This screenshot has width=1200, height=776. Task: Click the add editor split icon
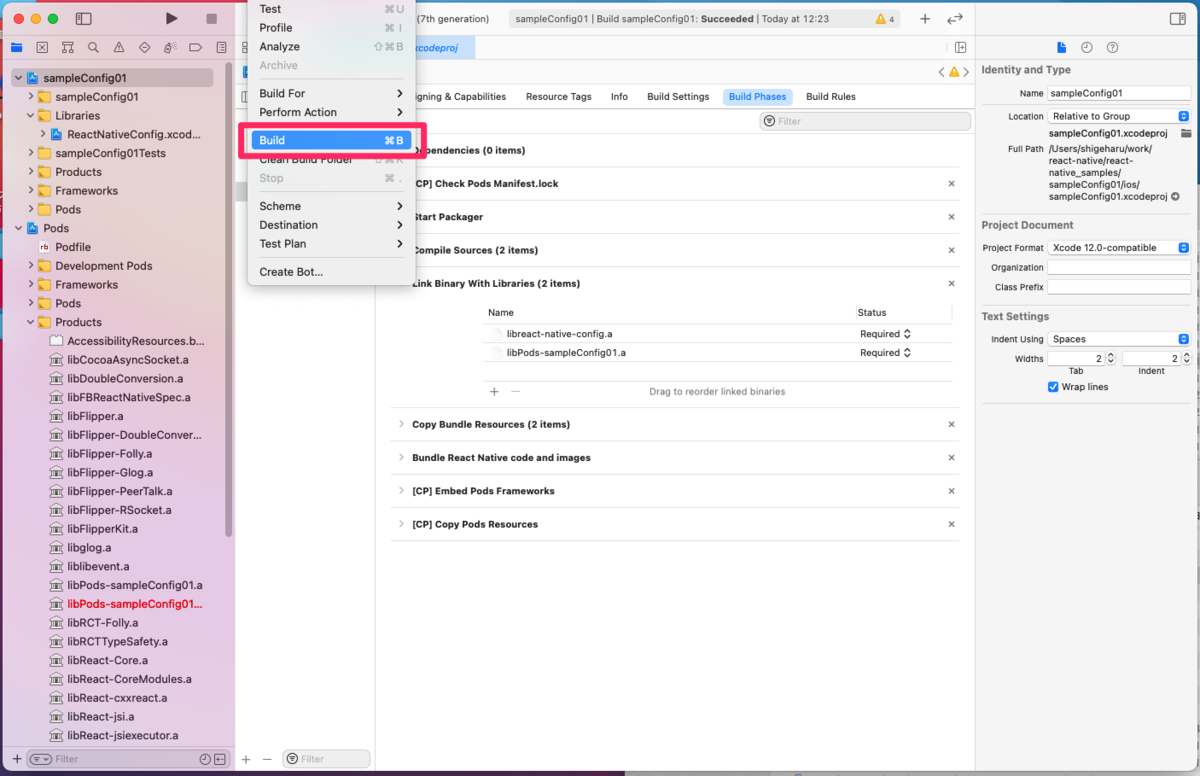click(960, 47)
